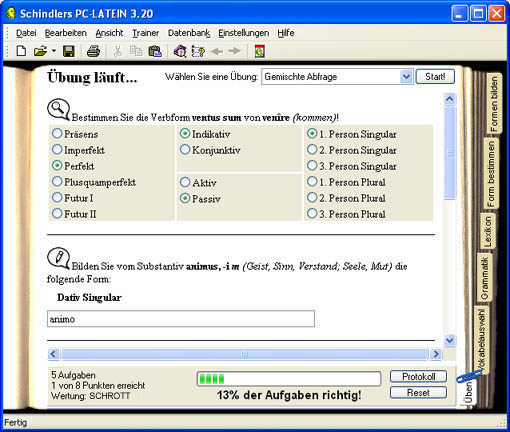Viewport: 510px width, 432px height.
Task: Select 3. Person Plural radio button
Action: click(312, 213)
